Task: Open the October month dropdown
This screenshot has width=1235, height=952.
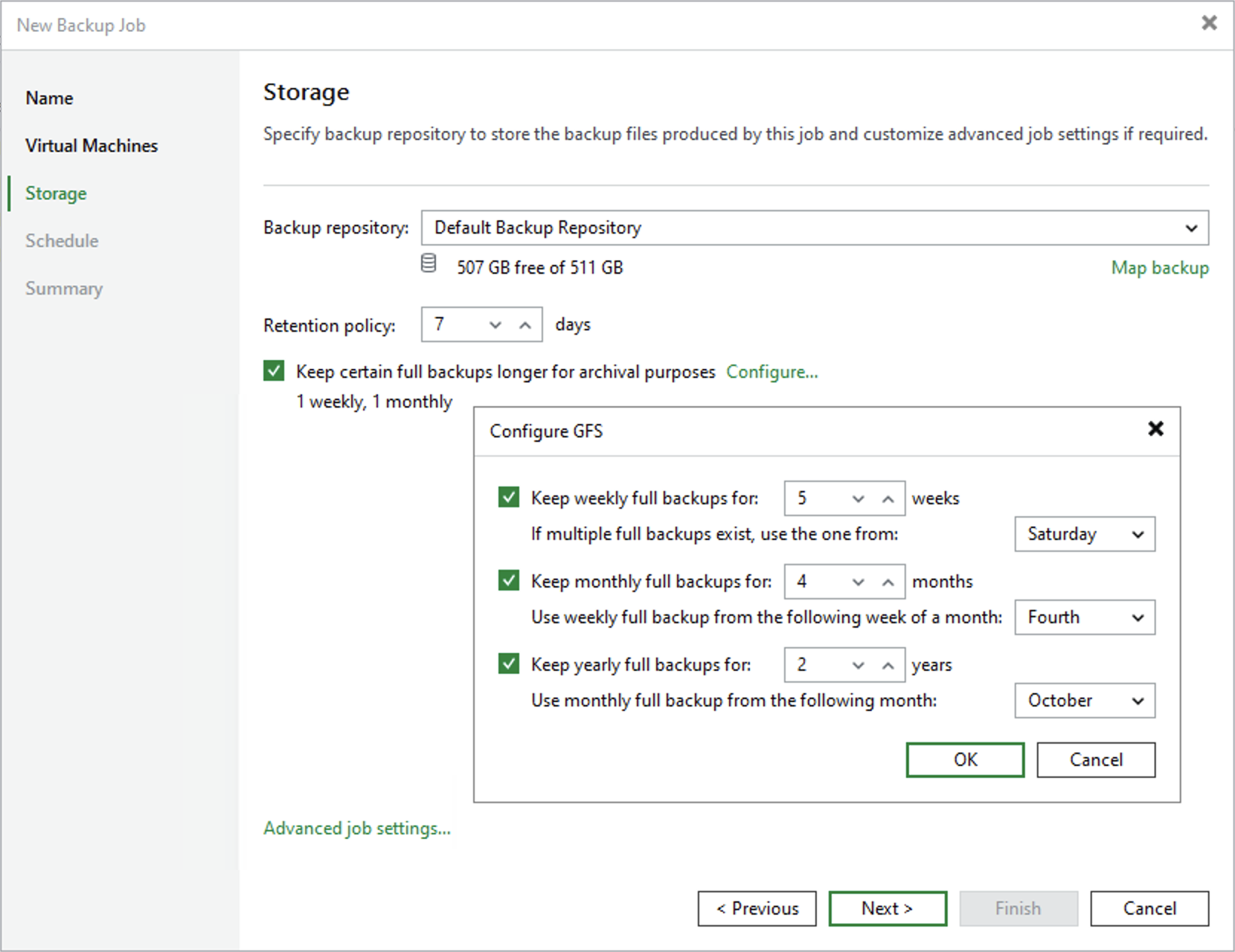Action: coord(1085,701)
